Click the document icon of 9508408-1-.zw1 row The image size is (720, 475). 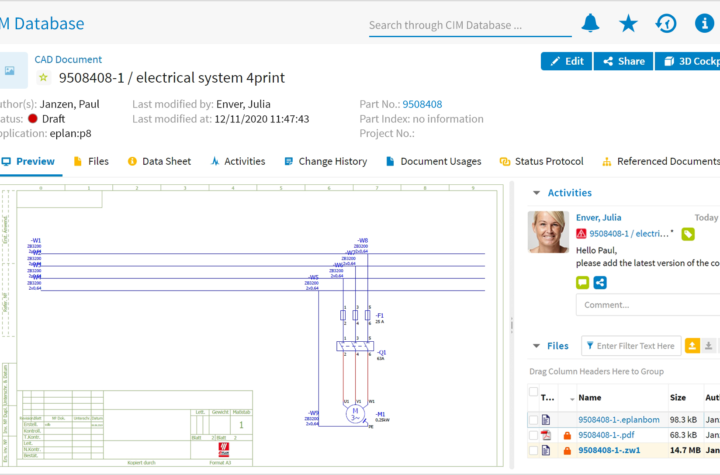(x=546, y=450)
